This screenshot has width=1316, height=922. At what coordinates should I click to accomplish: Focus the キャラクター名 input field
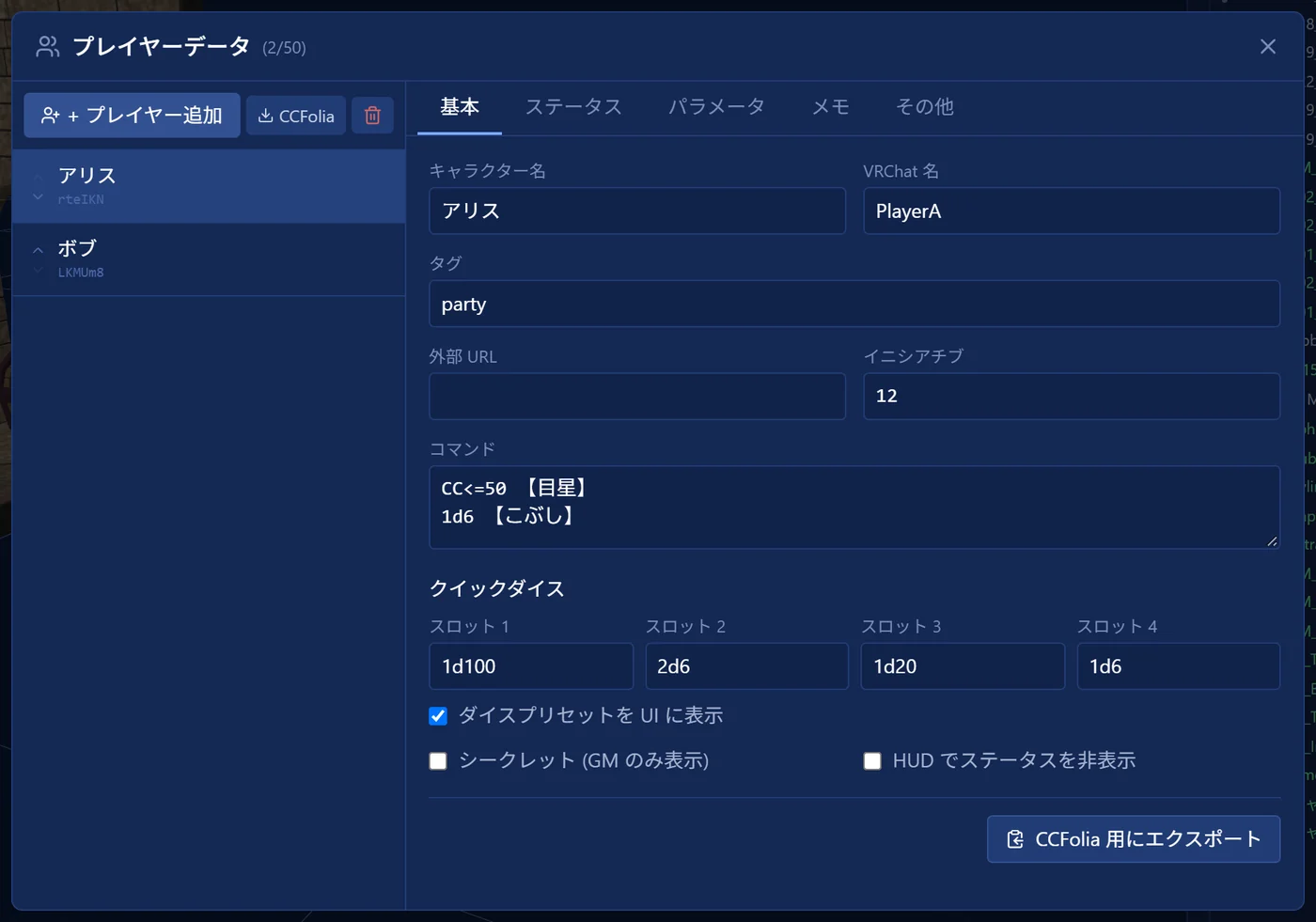pyautogui.click(x=637, y=211)
